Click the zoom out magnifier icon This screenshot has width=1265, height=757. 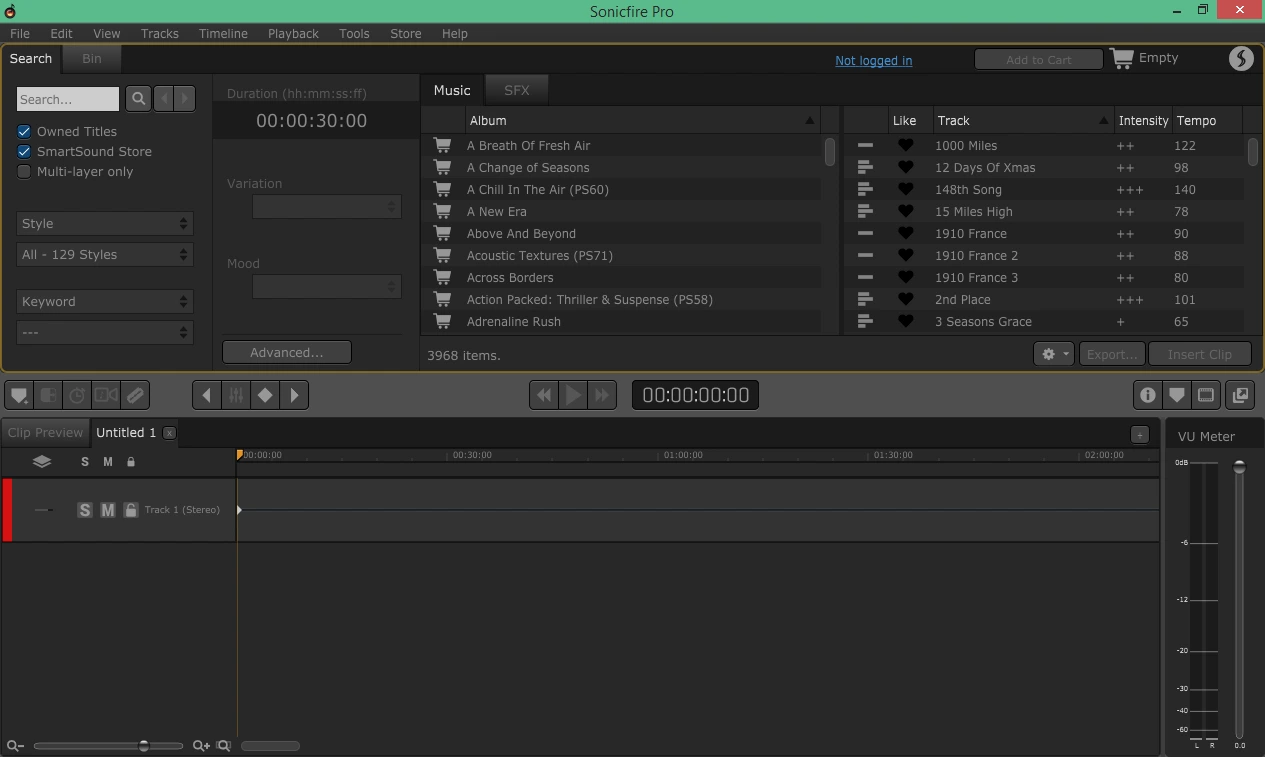14,745
